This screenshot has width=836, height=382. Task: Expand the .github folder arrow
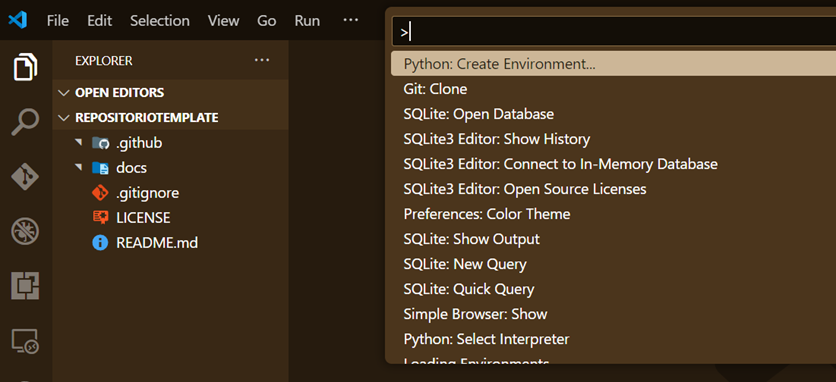click(x=79, y=143)
